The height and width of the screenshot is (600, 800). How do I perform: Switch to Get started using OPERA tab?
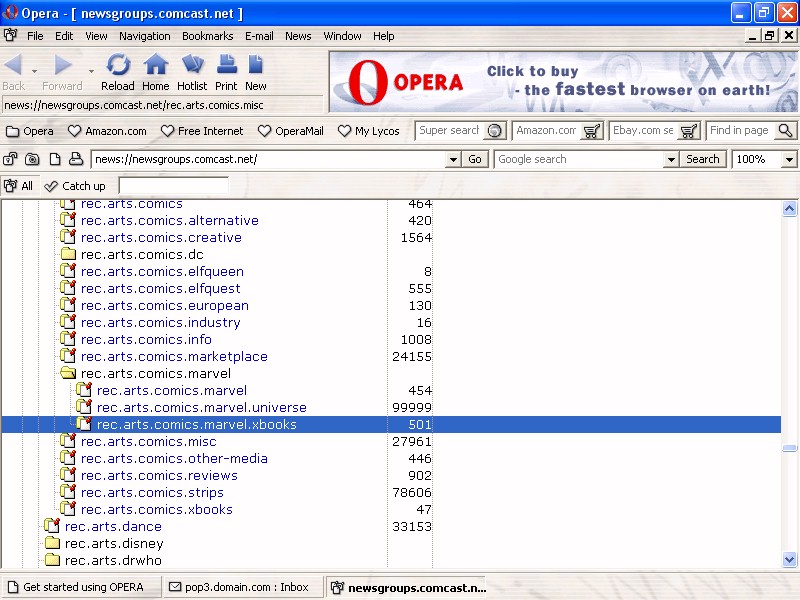[80, 587]
